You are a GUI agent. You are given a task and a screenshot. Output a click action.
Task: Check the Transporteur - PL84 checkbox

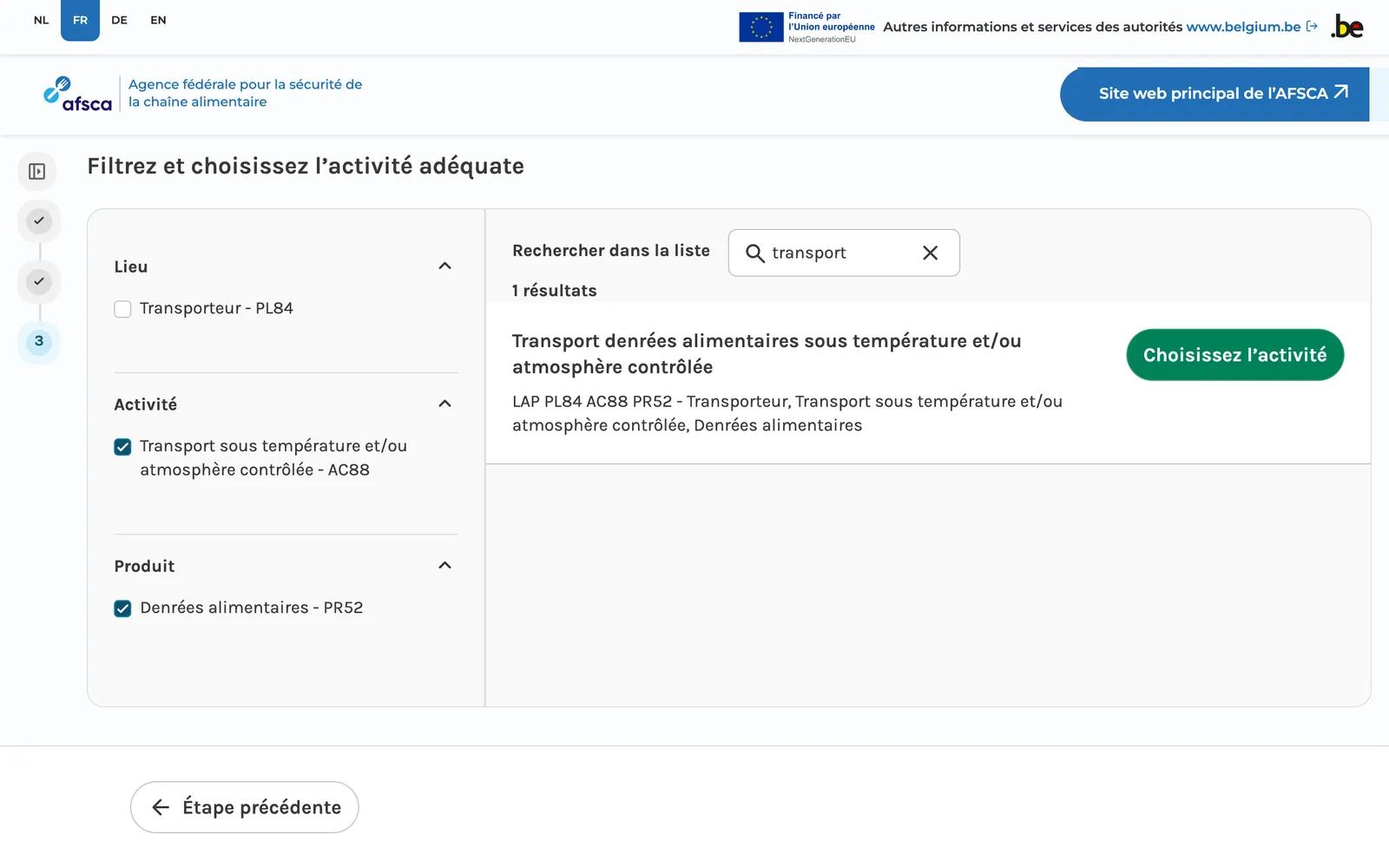[122, 309]
